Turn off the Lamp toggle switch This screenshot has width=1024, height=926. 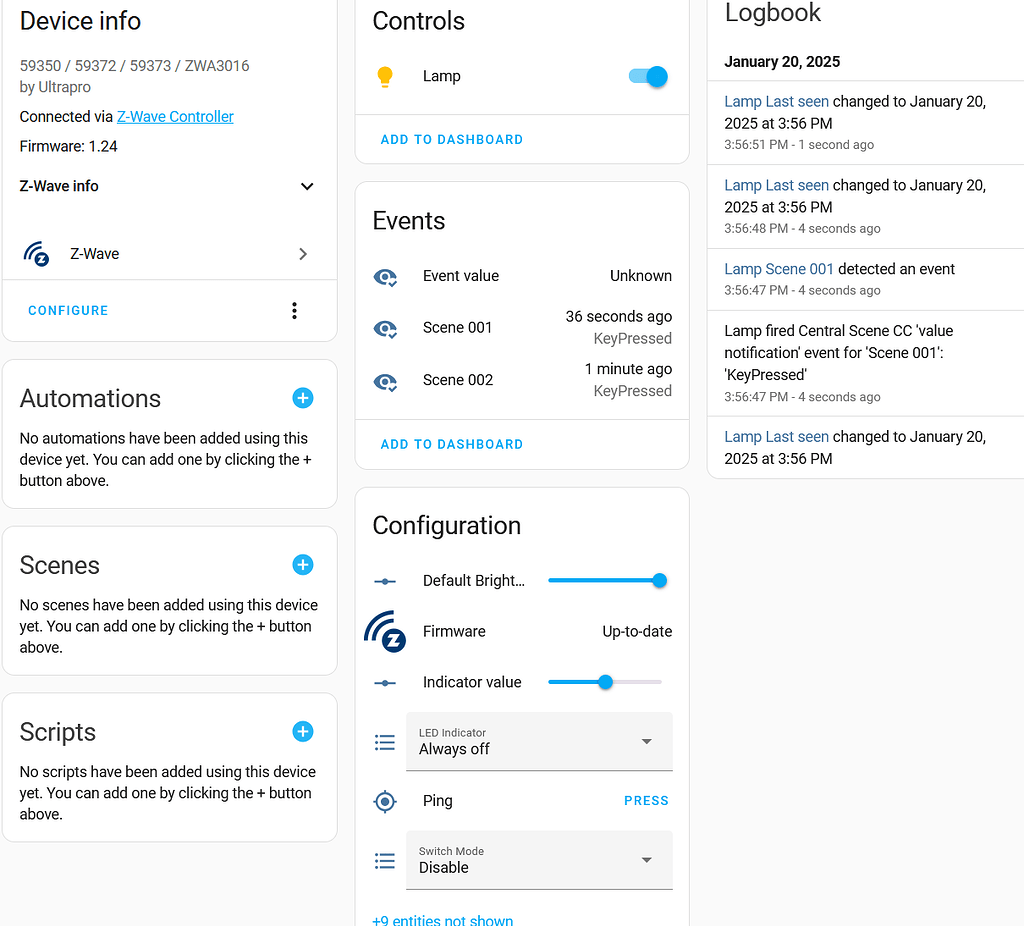click(x=647, y=76)
